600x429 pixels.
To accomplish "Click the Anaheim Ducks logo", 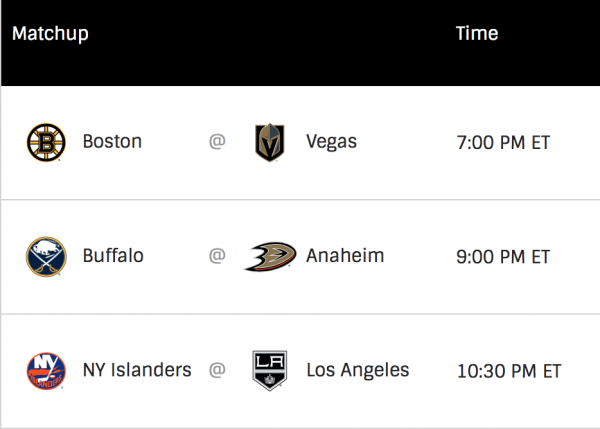I will pyautogui.click(x=269, y=257).
